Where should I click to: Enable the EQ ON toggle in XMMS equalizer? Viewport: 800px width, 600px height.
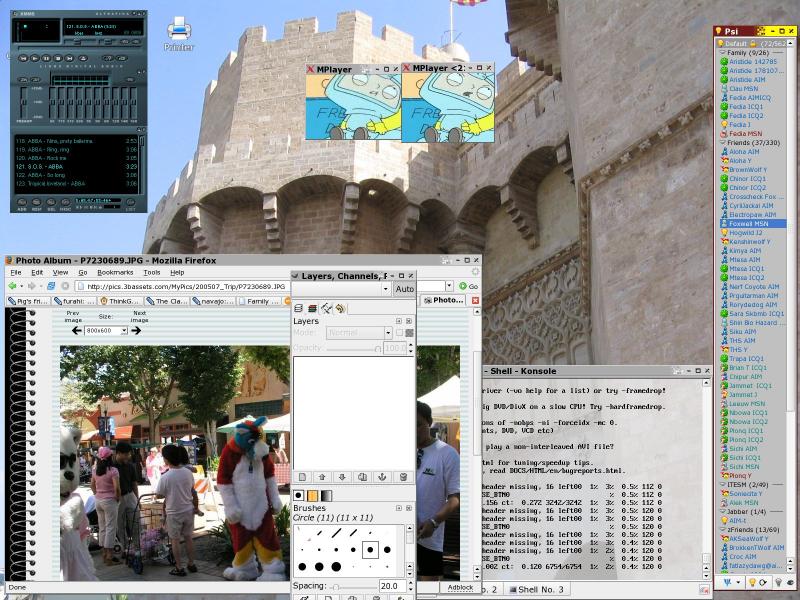click(22, 79)
